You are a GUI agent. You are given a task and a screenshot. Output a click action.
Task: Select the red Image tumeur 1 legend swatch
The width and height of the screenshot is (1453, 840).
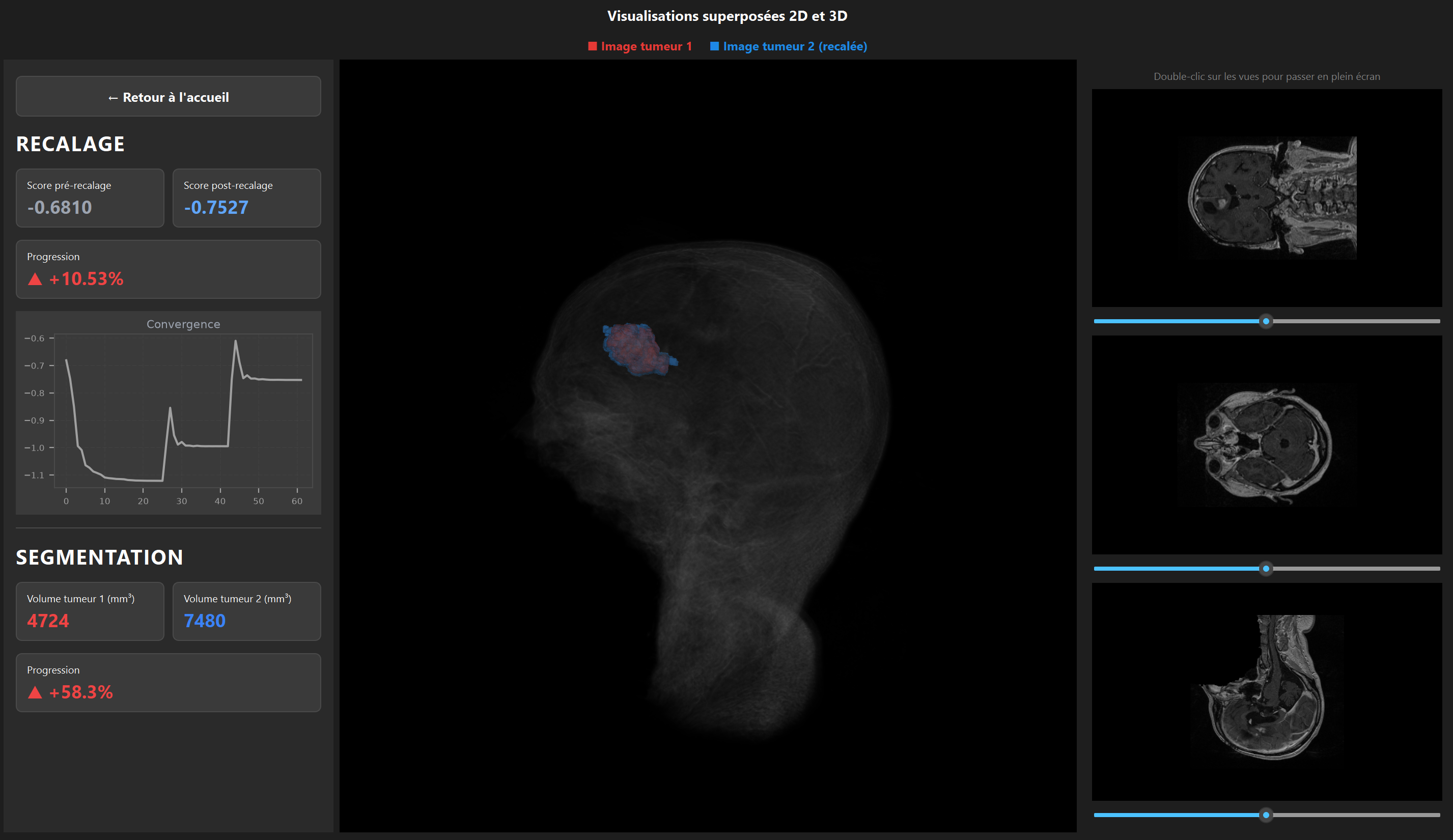click(592, 46)
